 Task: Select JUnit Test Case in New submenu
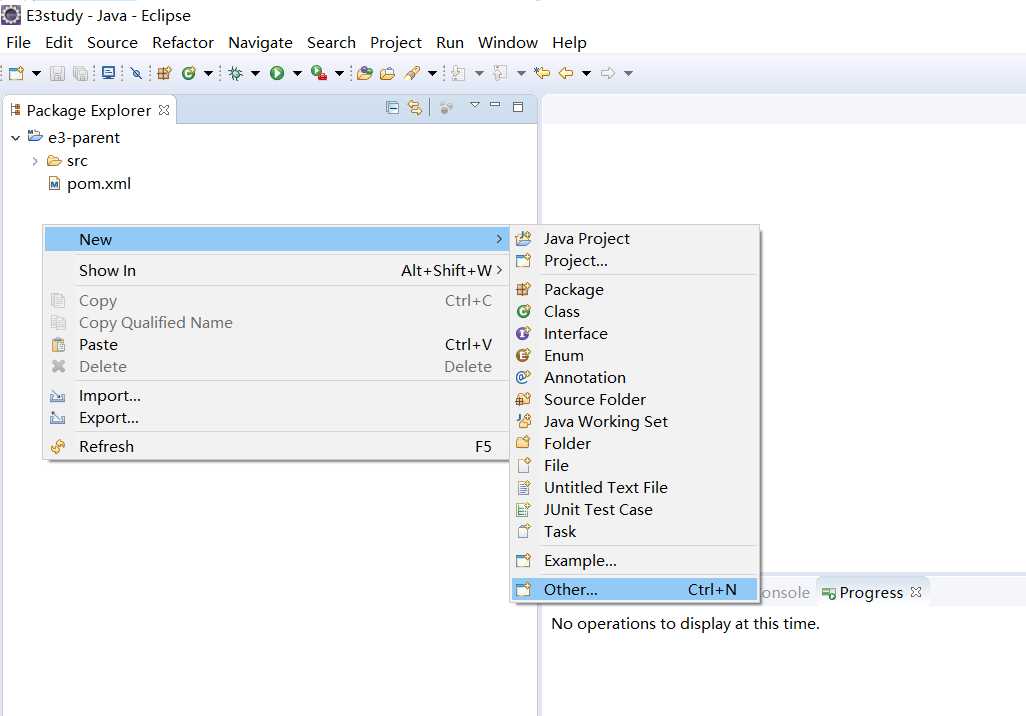[x=635, y=510]
